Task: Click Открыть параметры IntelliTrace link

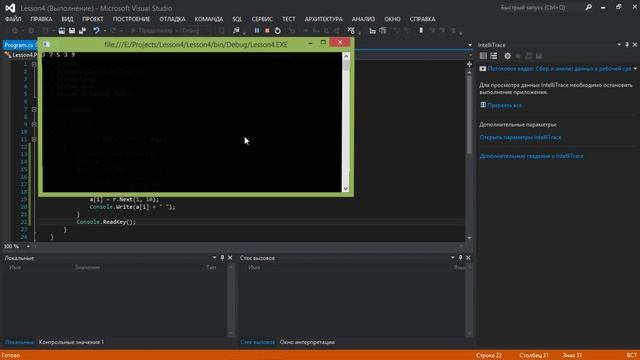Action: click(520, 137)
